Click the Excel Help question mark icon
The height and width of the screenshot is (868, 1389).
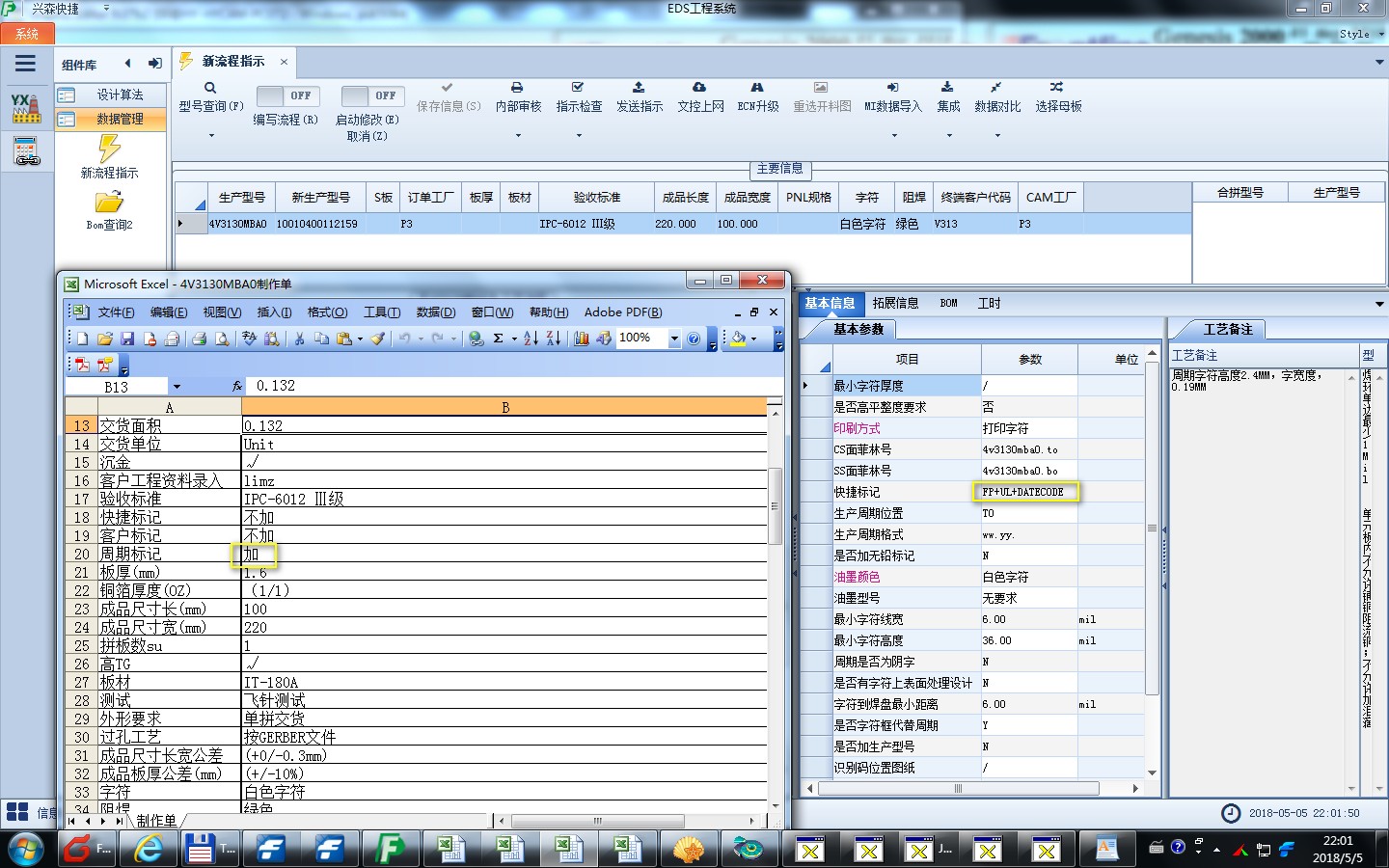tap(694, 339)
